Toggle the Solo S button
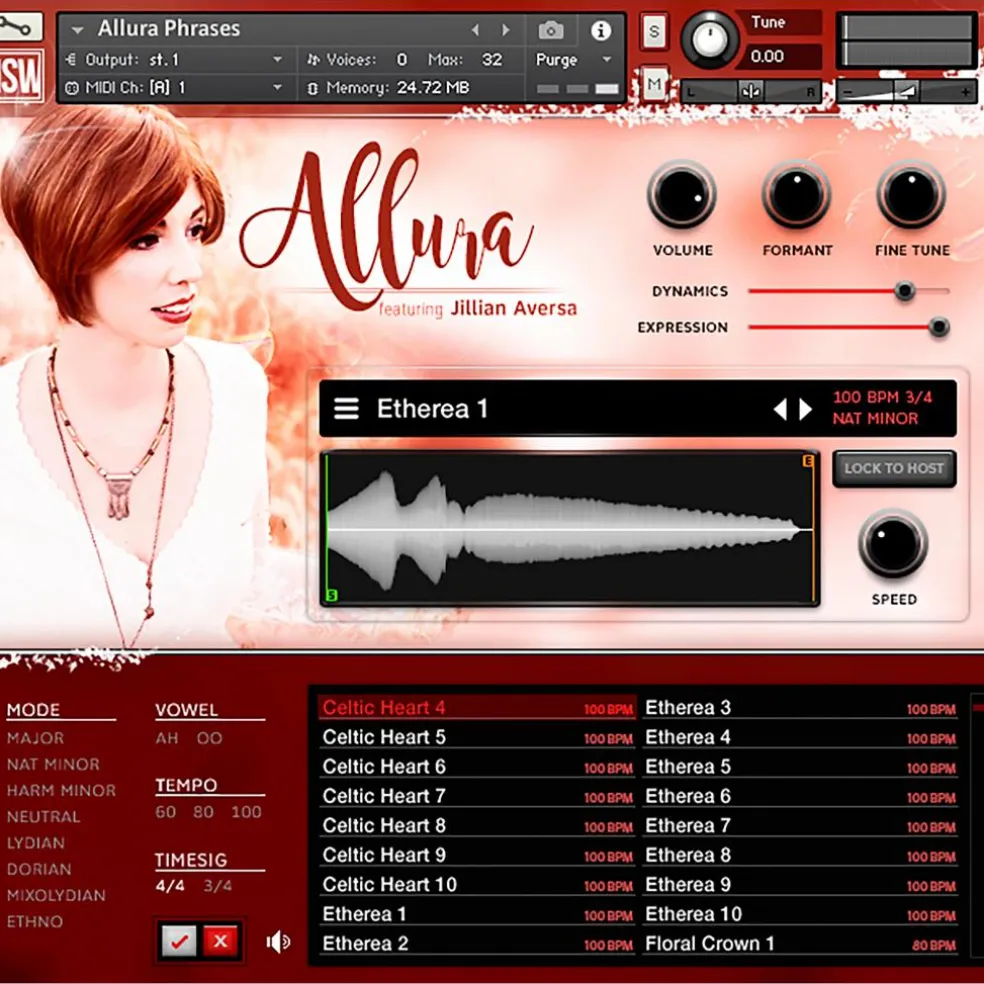984x984 pixels. tap(654, 31)
